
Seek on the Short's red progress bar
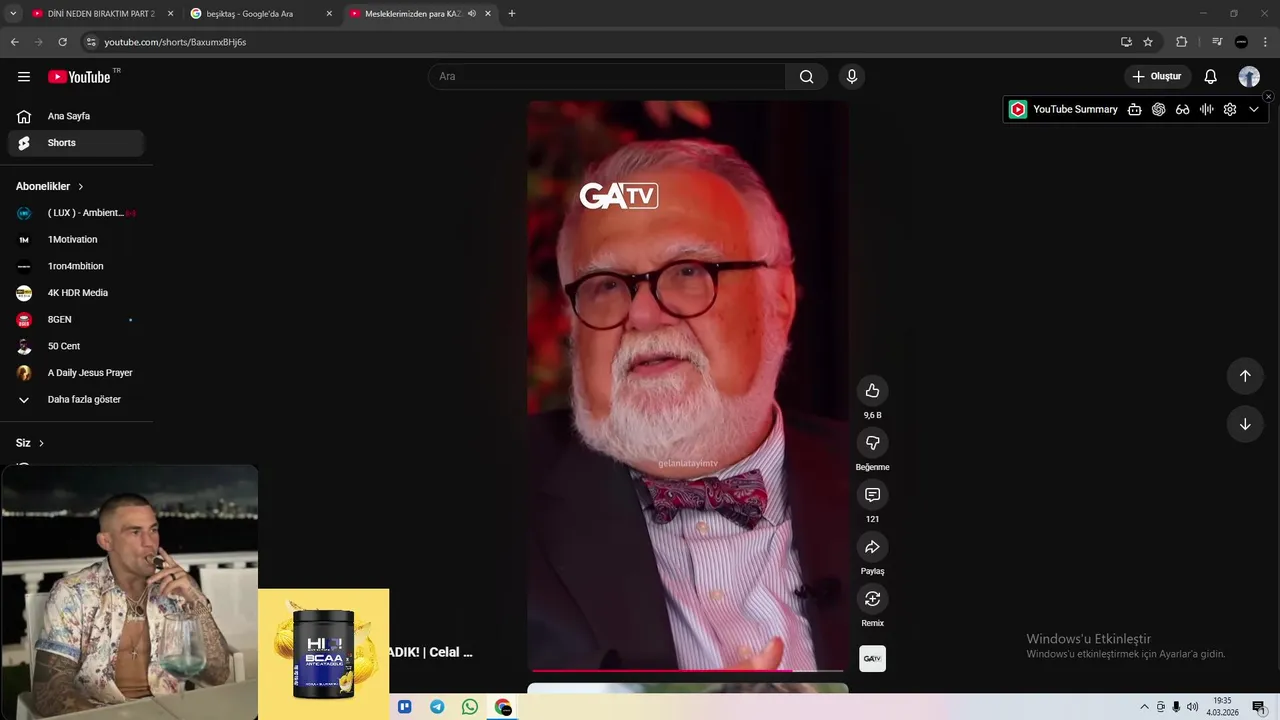(x=688, y=670)
